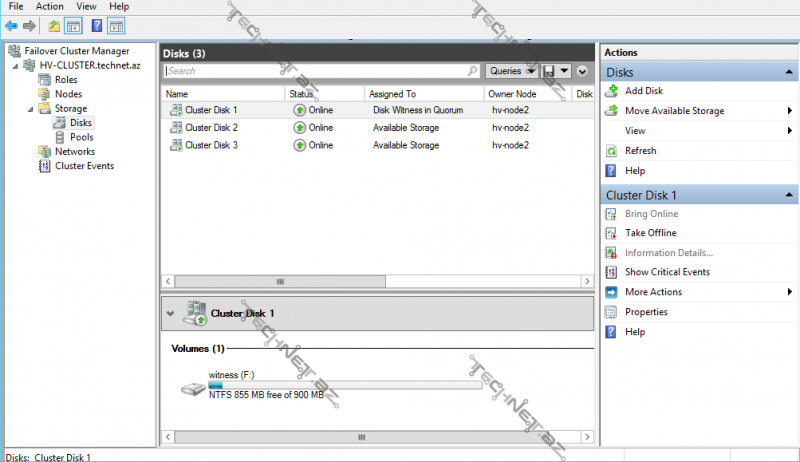Open the Queries dropdown
This screenshot has width=800, height=462.
(512, 71)
